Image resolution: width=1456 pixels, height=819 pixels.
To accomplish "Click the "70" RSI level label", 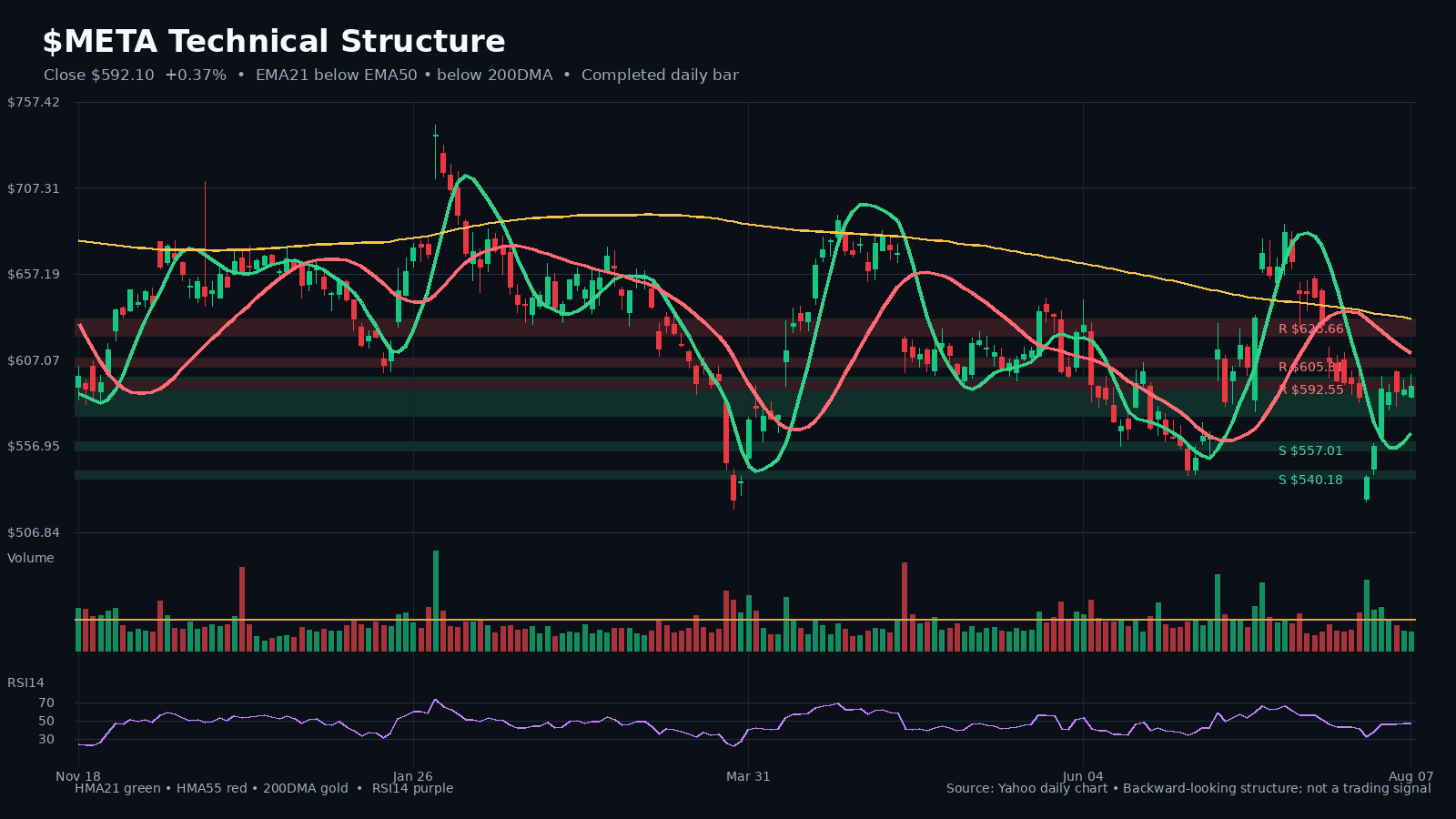I will (46, 703).
